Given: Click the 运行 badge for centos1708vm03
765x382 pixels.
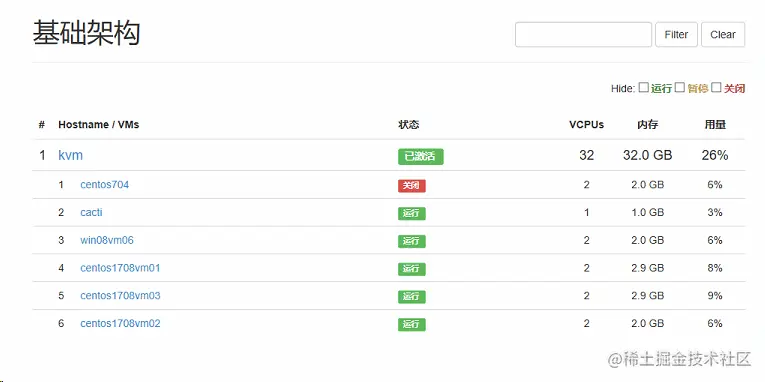Looking at the screenshot, I should 412,297.
